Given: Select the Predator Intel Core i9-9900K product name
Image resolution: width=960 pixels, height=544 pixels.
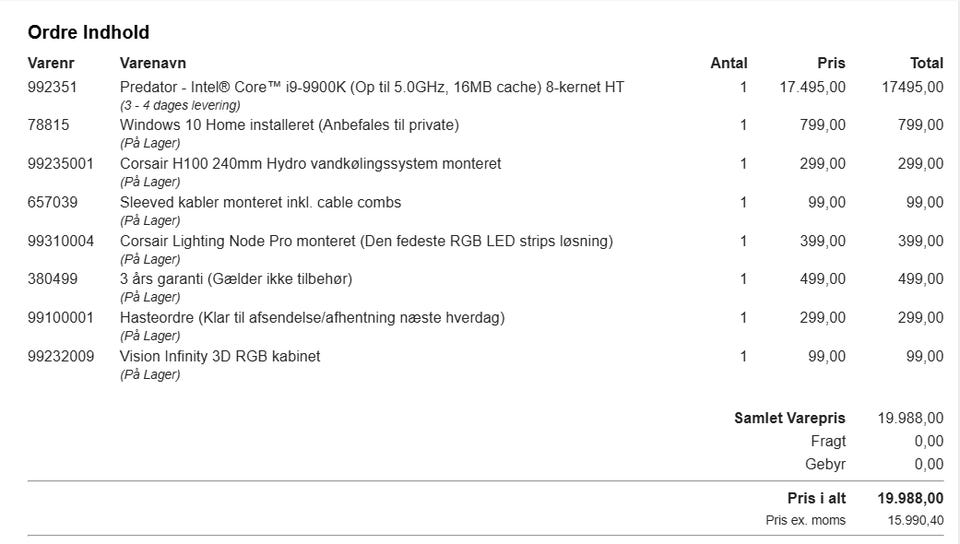Looking at the screenshot, I should click(371, 87).
